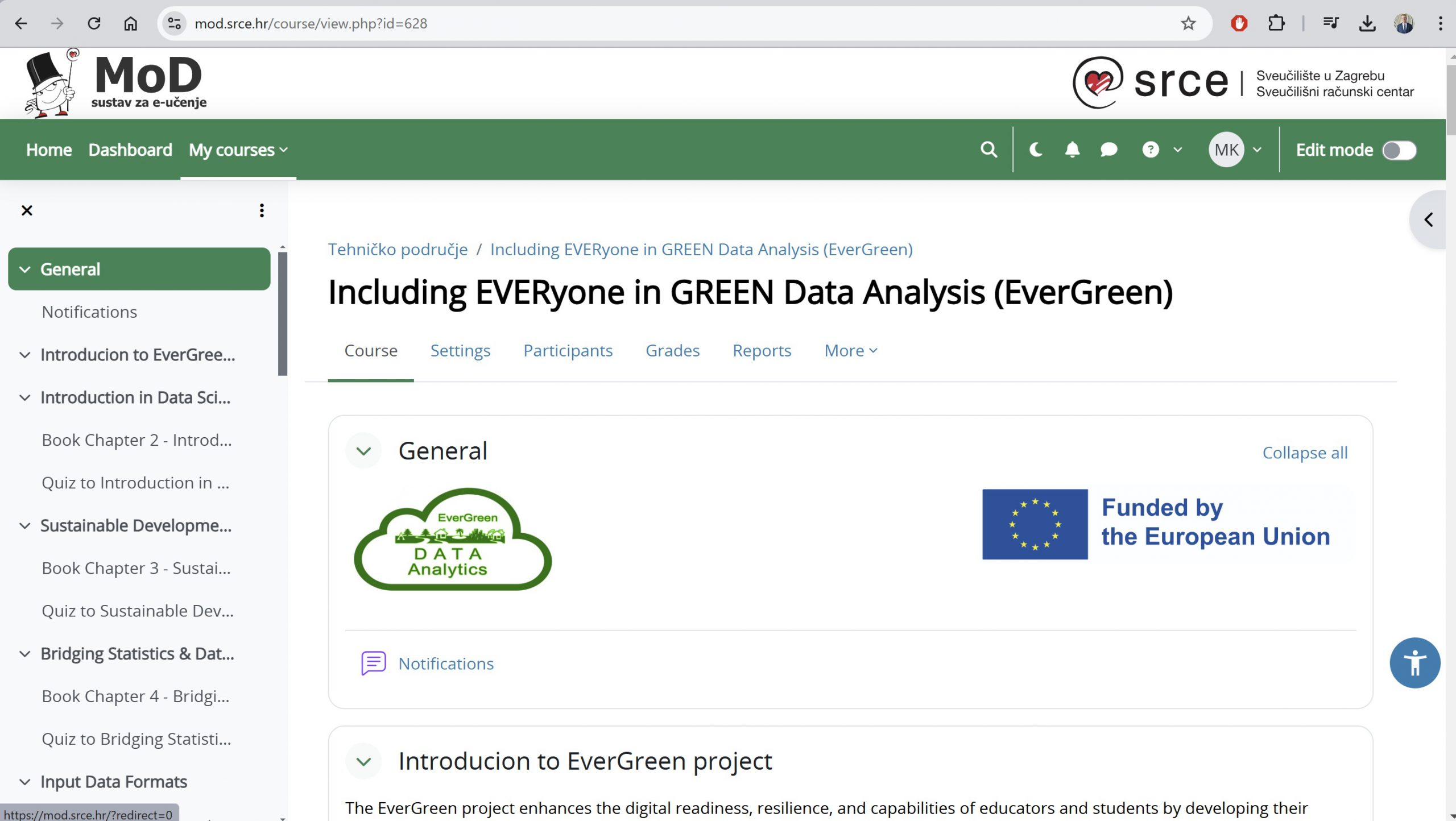Collapse the Introducion to EverGreen project section

point(363,761)
